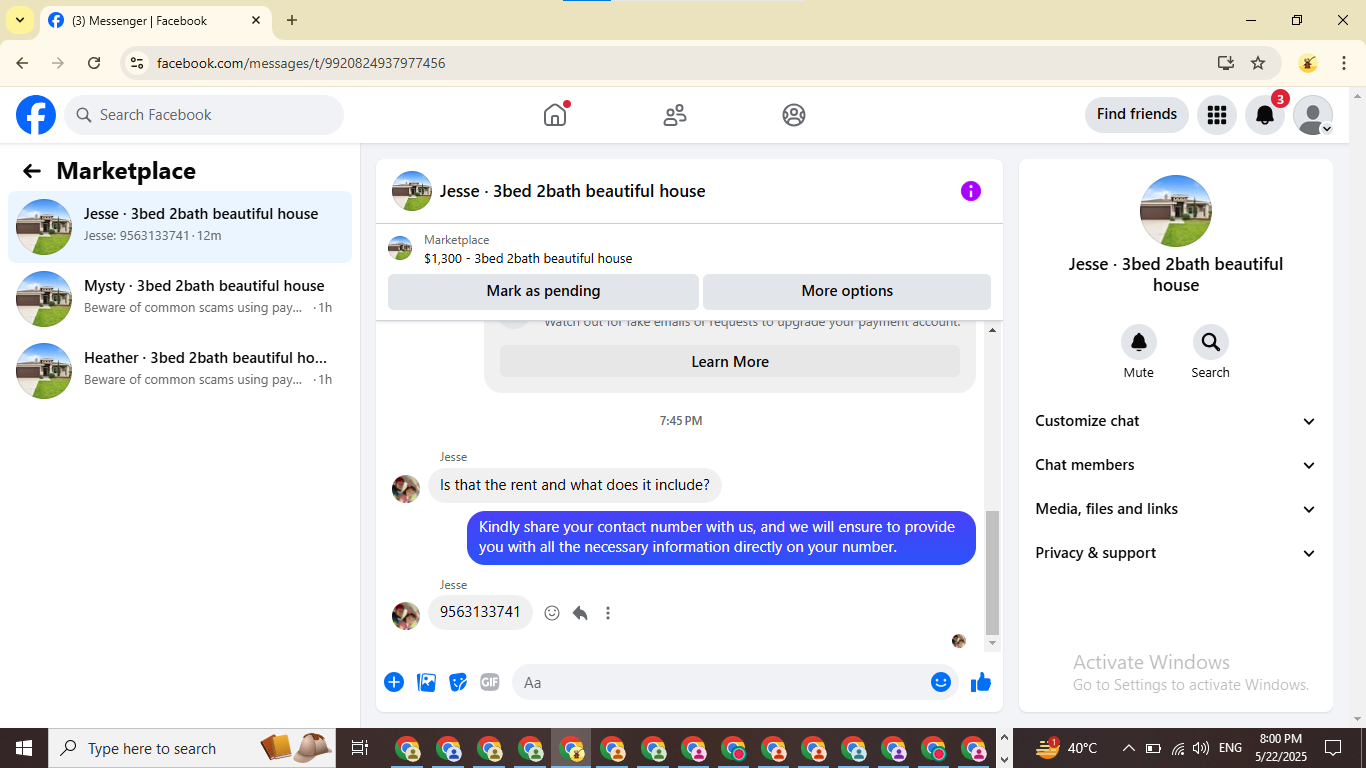Choose a sticker in composer

pyautogui.click(x=458, y=682)
